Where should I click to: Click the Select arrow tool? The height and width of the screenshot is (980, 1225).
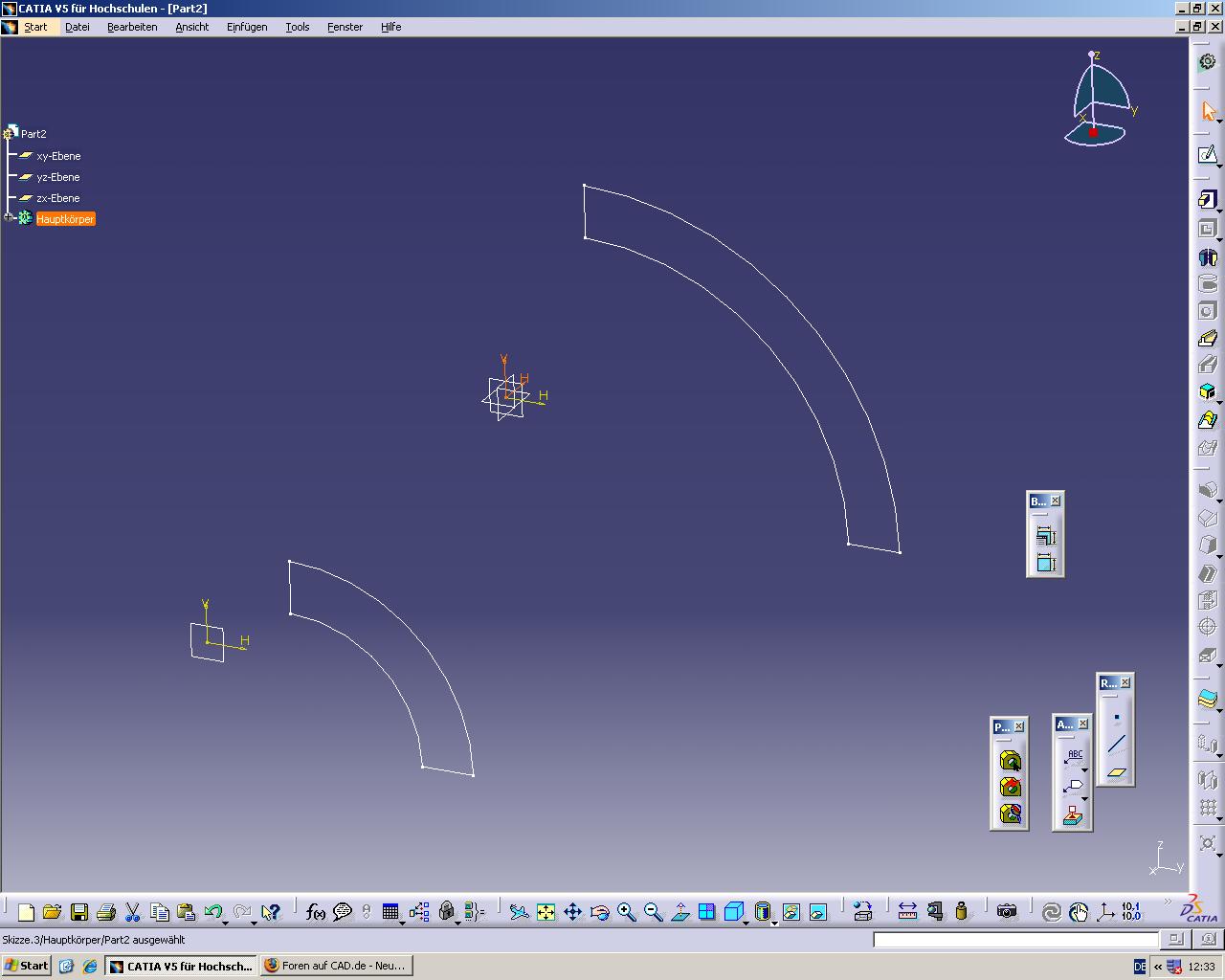coord(1208,111)
